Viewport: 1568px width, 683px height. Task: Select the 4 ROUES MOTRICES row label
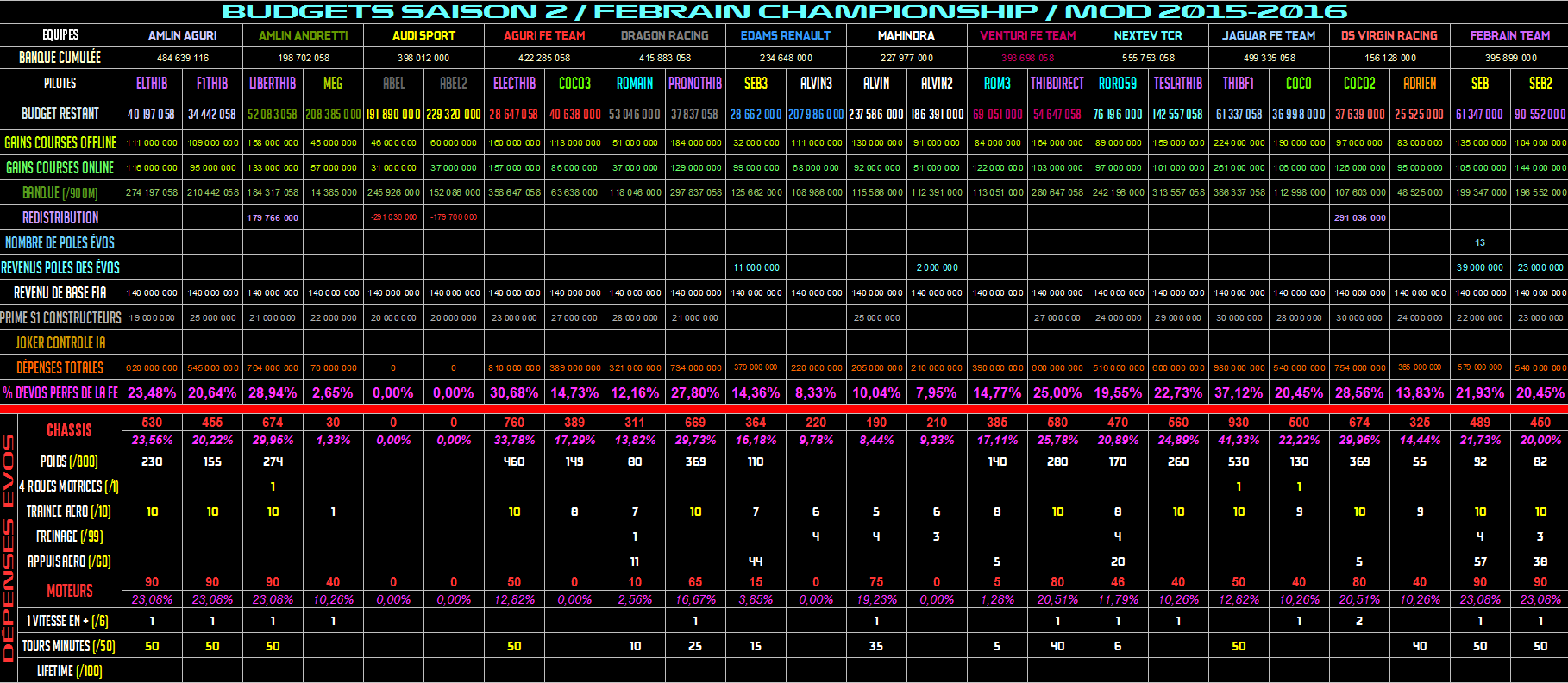[69, 486]
